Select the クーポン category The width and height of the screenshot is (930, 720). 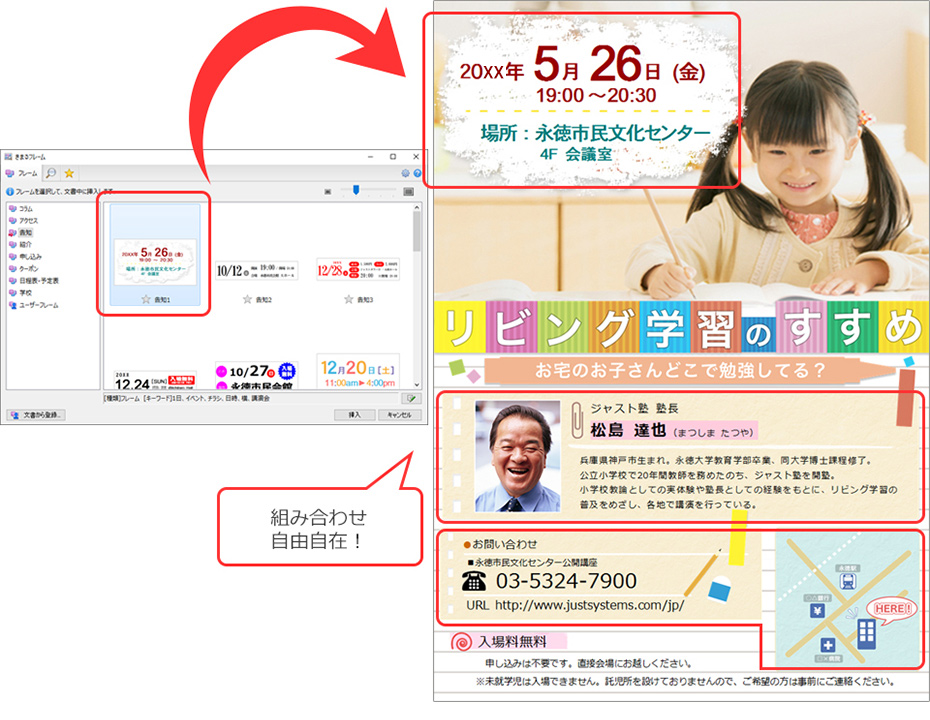(x=28, y=269)
